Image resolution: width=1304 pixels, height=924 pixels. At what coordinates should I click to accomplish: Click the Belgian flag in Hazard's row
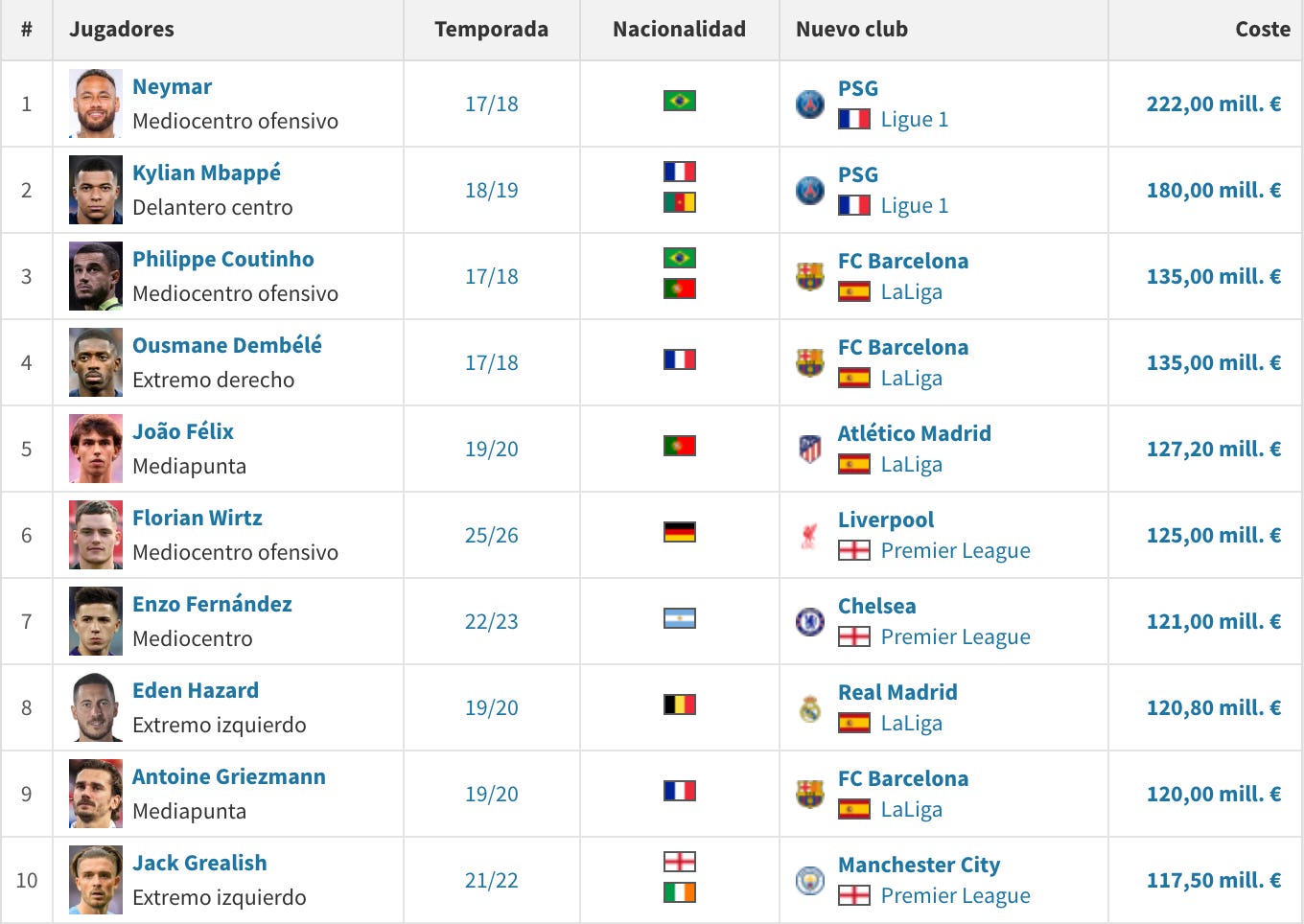(680, 705)
